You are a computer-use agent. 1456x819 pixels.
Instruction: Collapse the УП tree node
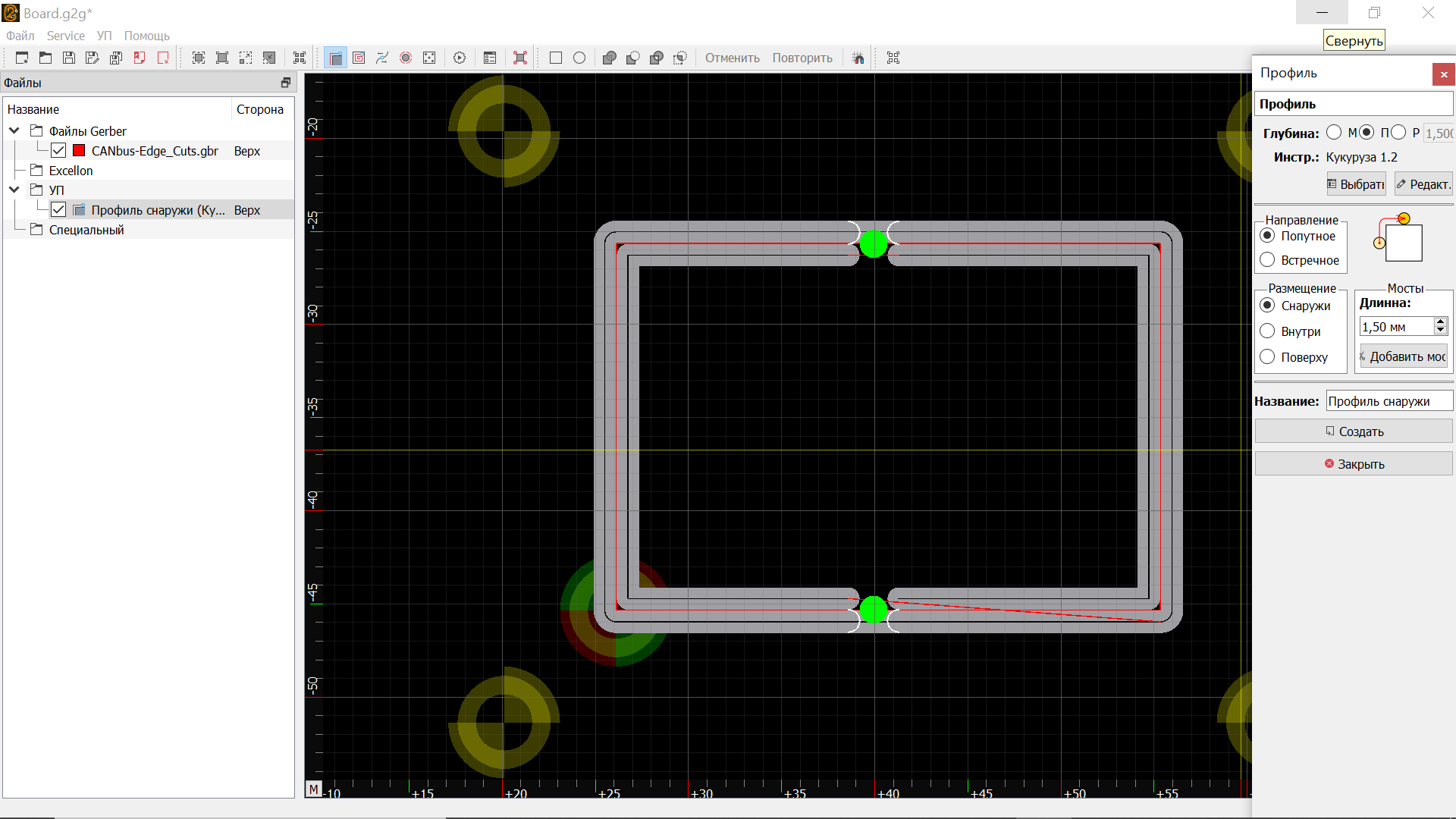point(14,190)
